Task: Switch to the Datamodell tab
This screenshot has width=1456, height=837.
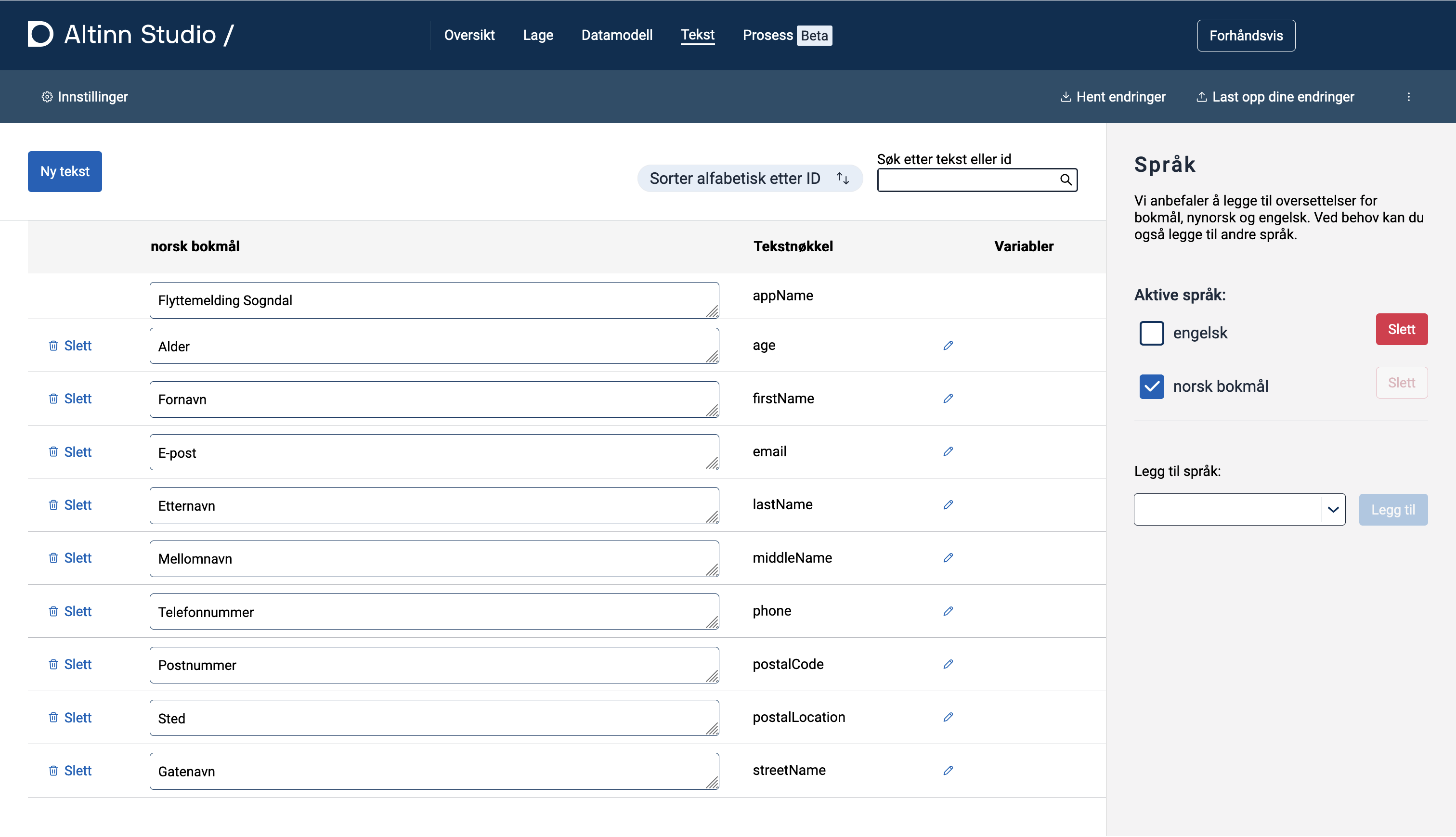Action: coord(616,35)
